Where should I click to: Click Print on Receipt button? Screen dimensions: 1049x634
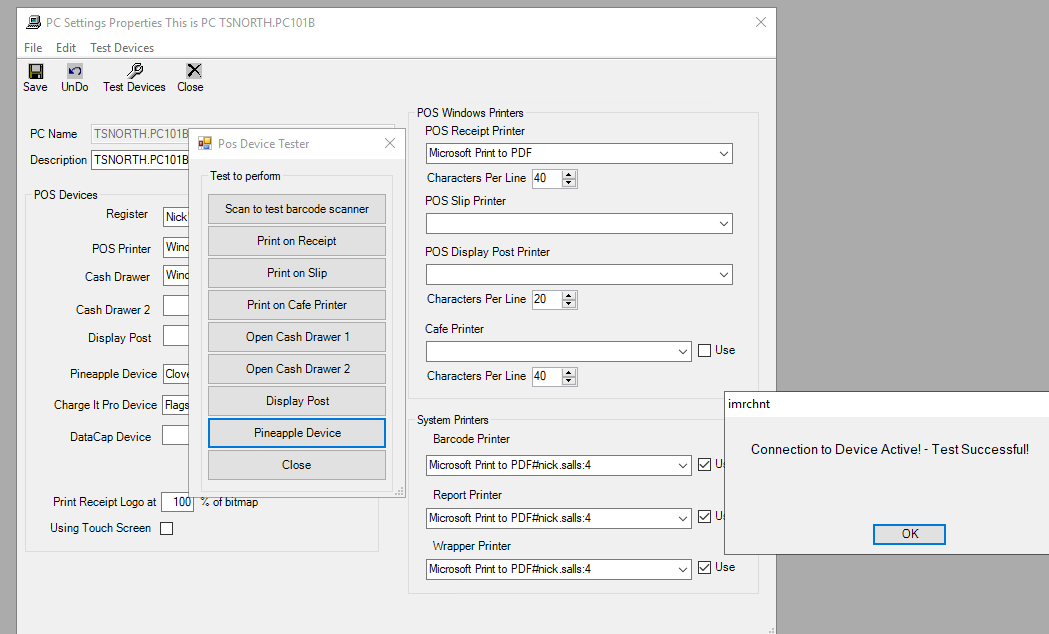pos(297,241)
